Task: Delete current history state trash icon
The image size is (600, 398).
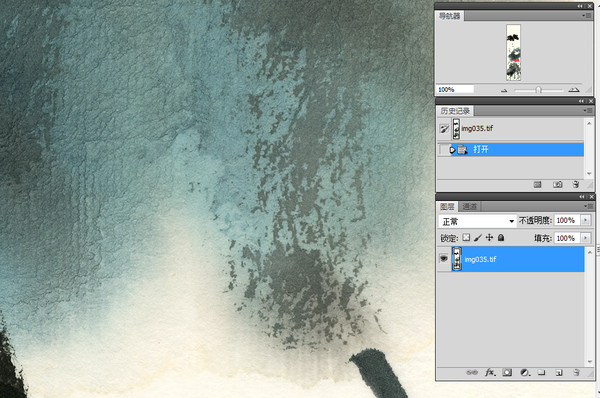Action: (x=576, y=184)
